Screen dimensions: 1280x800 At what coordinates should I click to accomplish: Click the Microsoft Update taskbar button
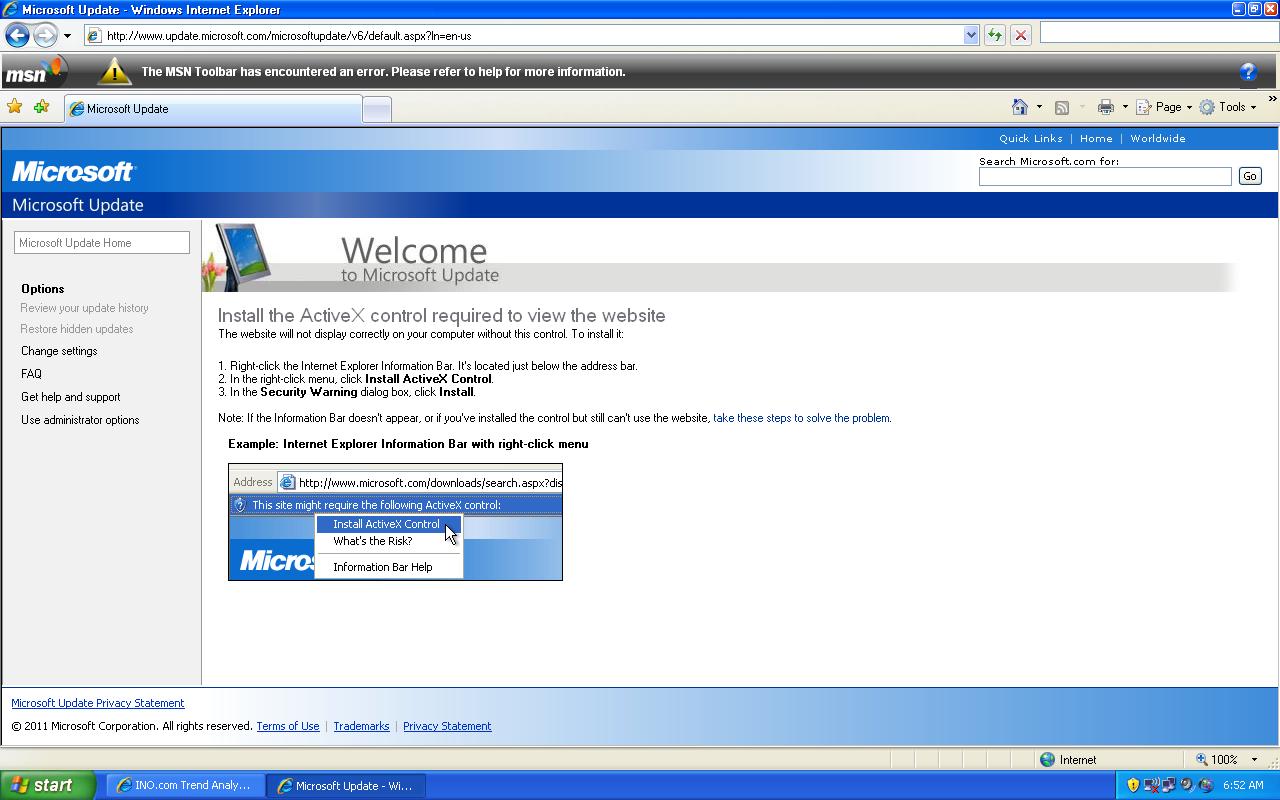[x=346, y=786]
